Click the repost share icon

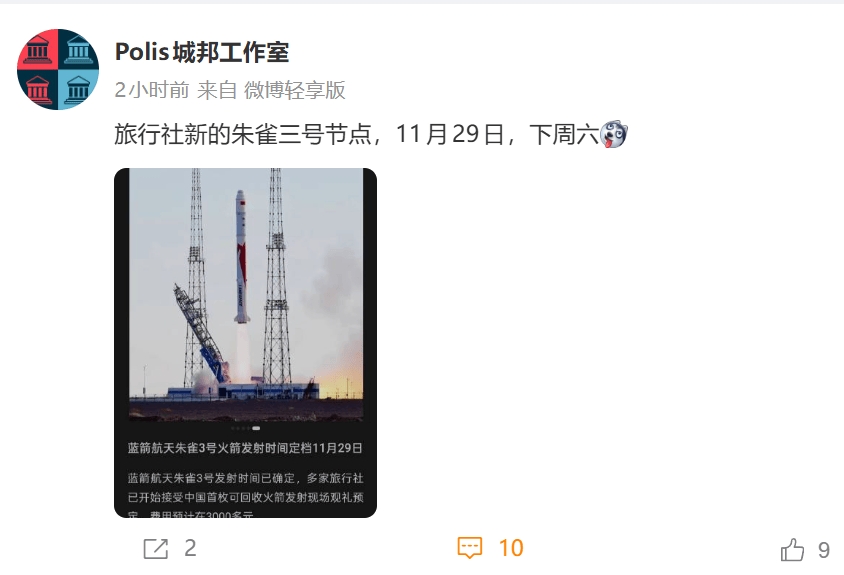coord(156,549)
